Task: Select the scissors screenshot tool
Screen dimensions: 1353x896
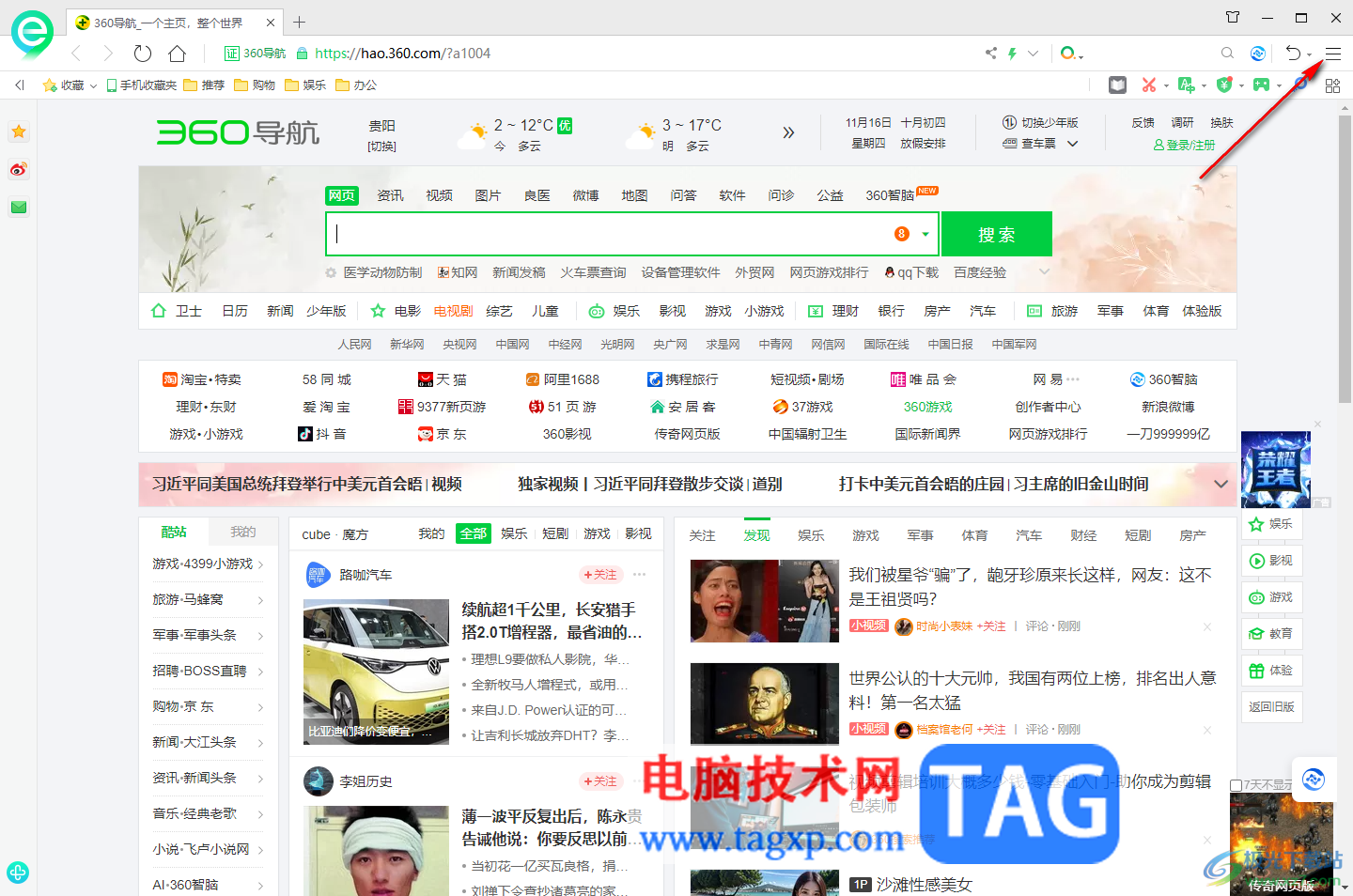Action: (x=1150, y=85)
